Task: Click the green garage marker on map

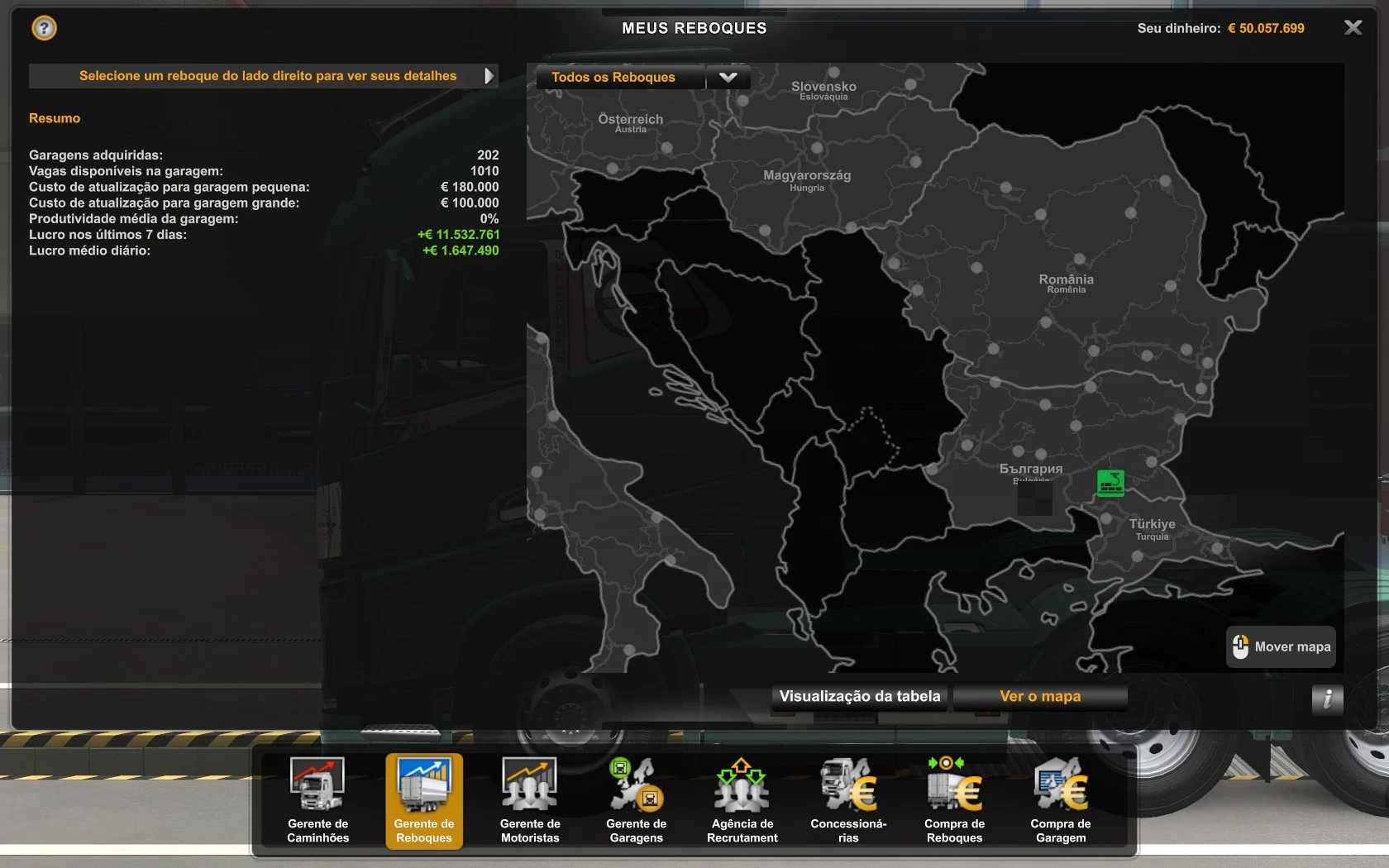Action: pos(1110,482)
